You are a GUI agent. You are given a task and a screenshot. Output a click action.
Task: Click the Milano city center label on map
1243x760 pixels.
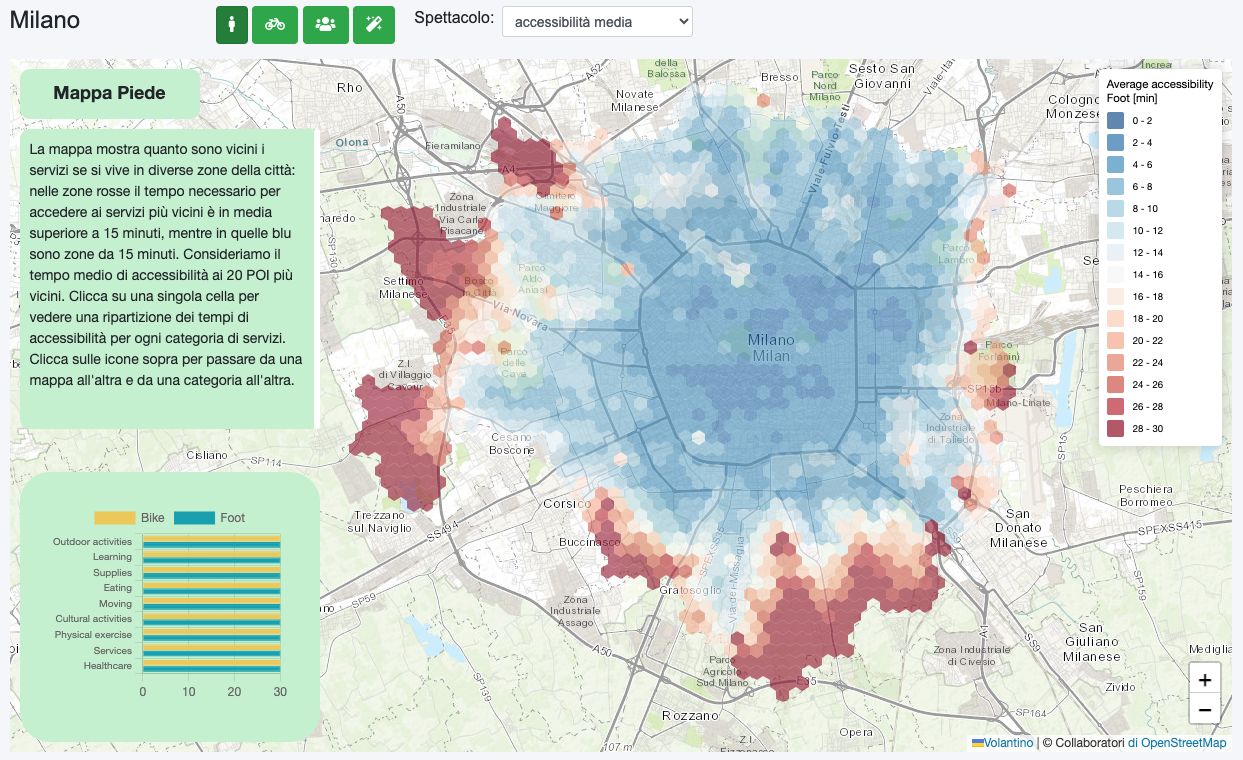pyautogui.click(x=771, y=348)
